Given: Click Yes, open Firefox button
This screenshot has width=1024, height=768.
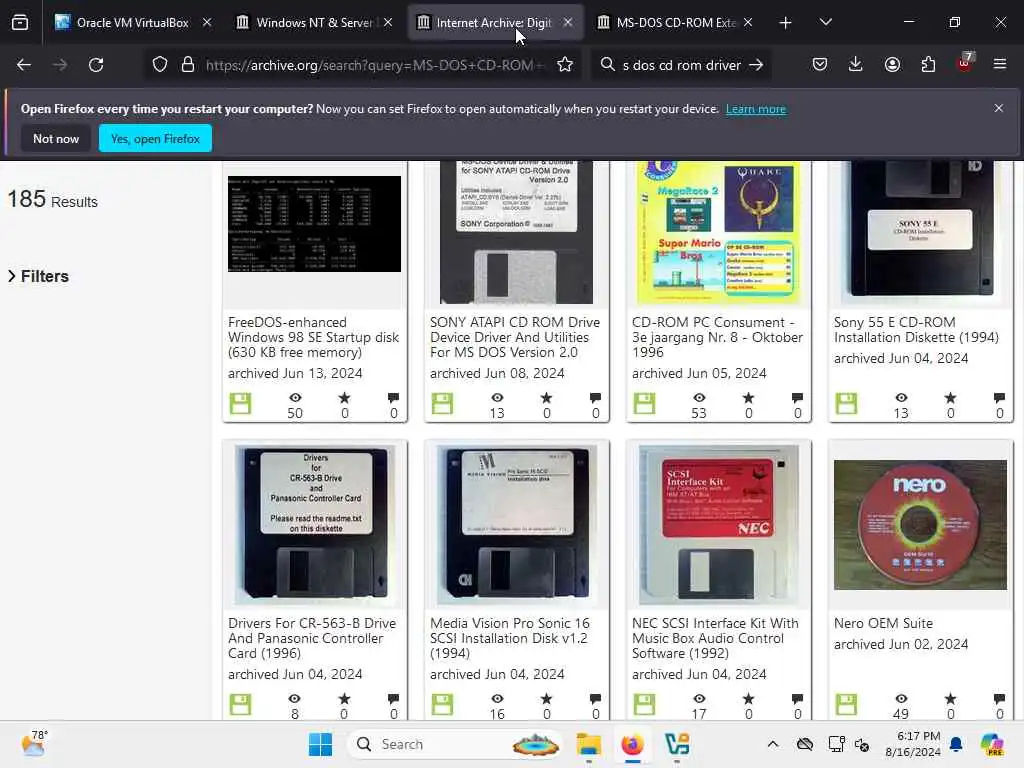Looking at the screenshot, I should click(x=155, y=138).
